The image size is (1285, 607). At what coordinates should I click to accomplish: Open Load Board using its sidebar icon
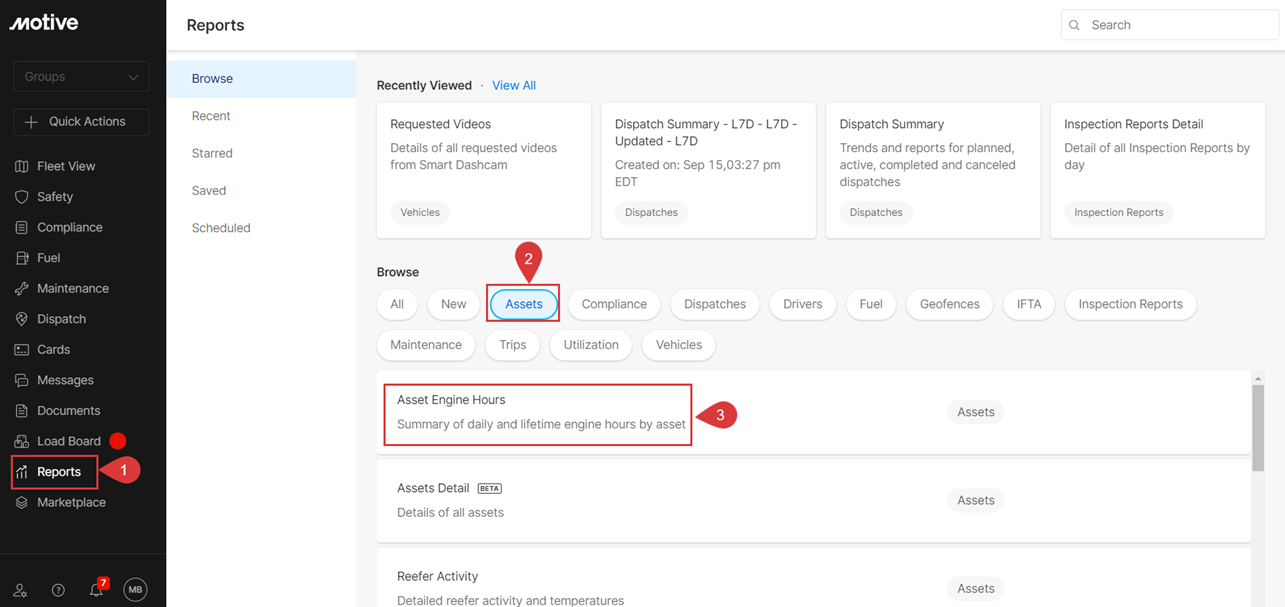pyautogui.click(x=22, y=441)
